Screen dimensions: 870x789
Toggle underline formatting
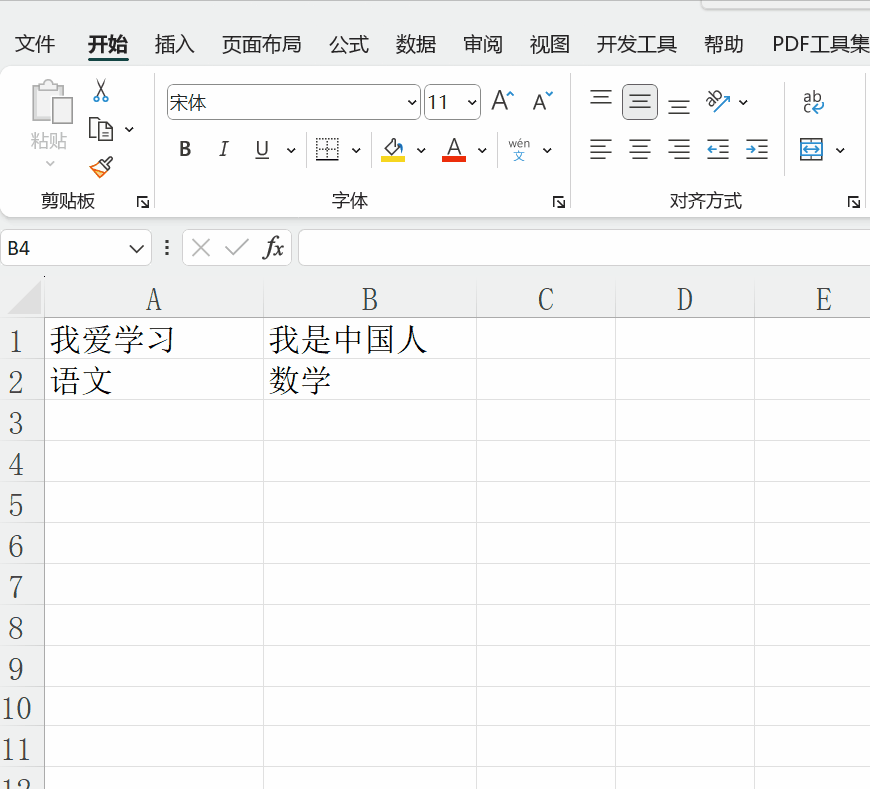click(262, 149)
